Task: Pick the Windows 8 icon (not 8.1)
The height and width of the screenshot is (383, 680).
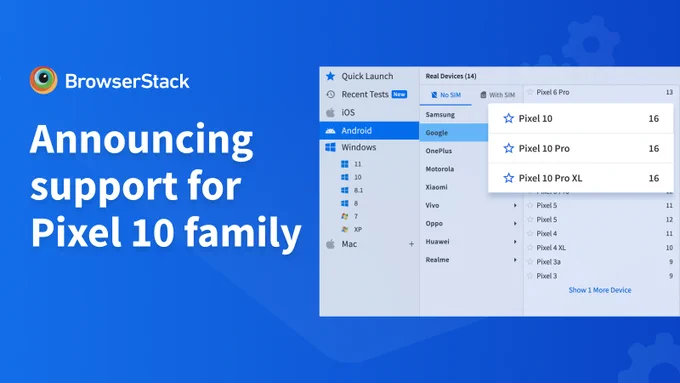Action: click(x=345, y=203)
